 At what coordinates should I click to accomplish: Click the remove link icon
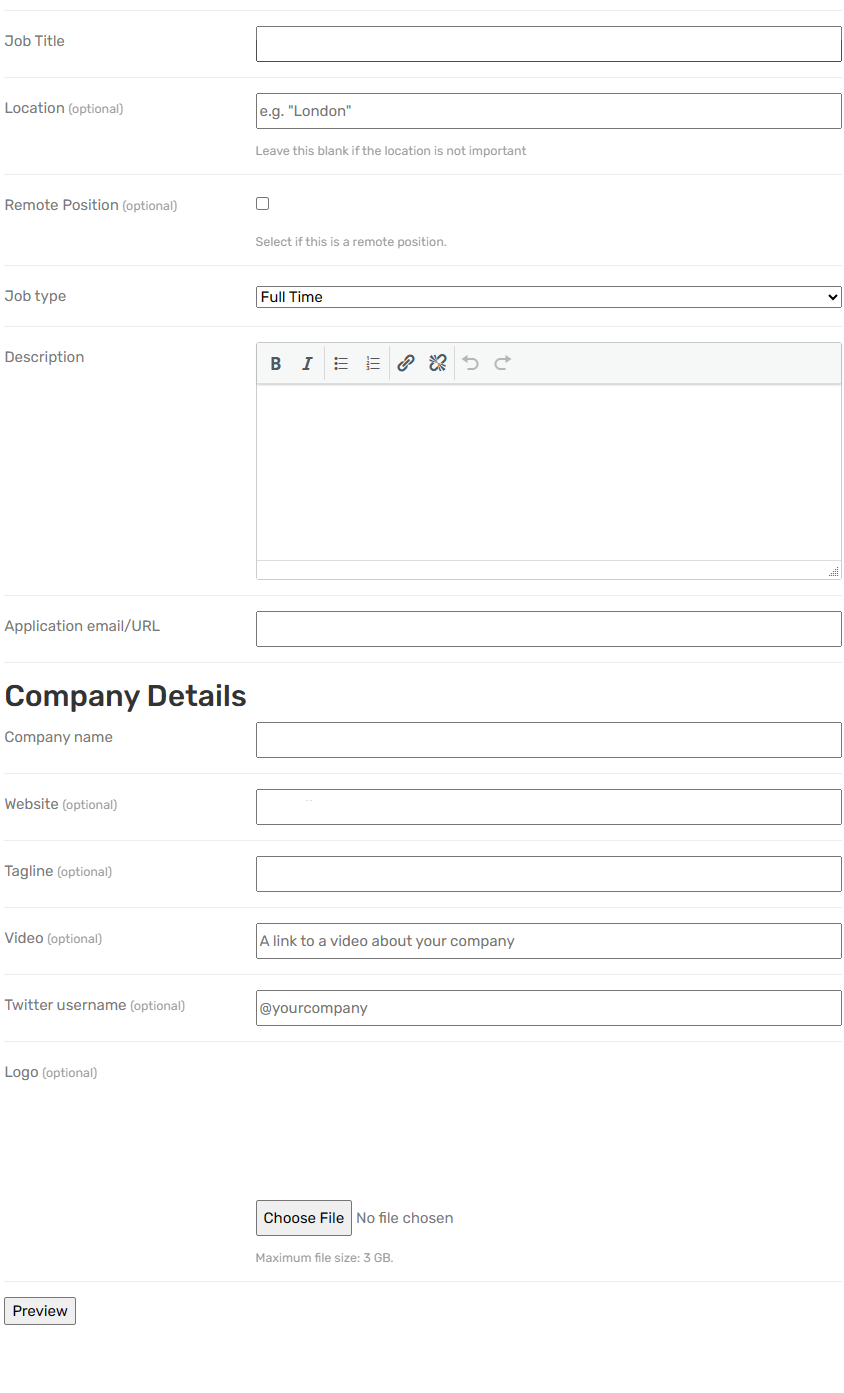[x=437, y=364]
